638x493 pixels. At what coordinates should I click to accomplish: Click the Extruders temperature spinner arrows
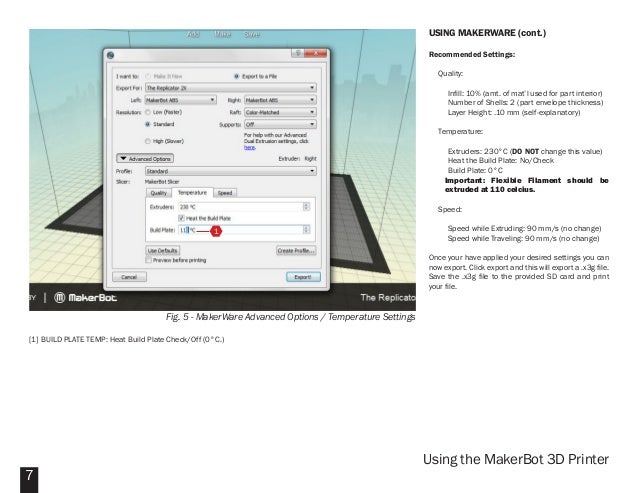point(306,207)
